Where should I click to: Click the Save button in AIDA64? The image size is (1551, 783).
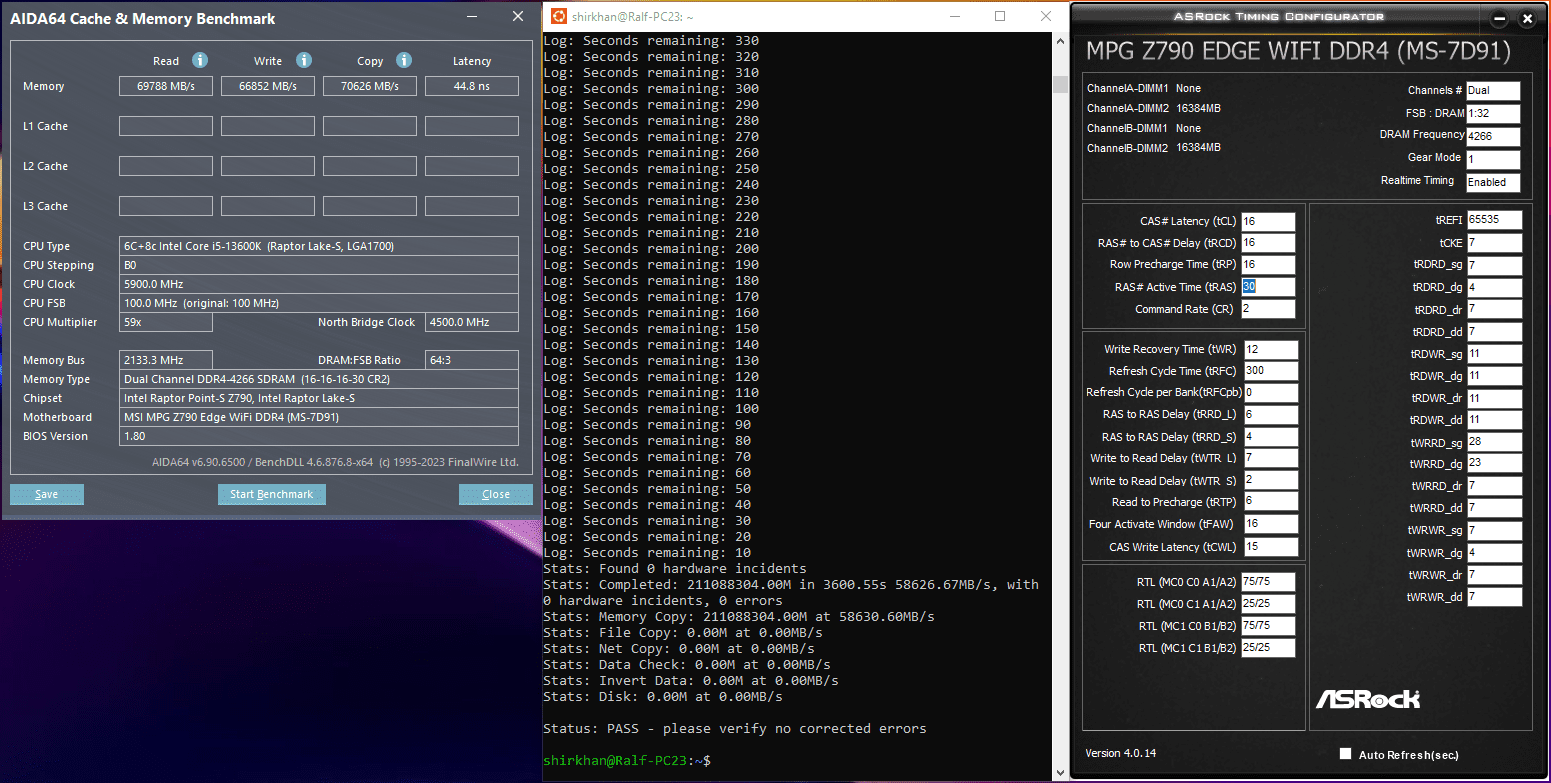pyautogui.click(x=47, y=494)
